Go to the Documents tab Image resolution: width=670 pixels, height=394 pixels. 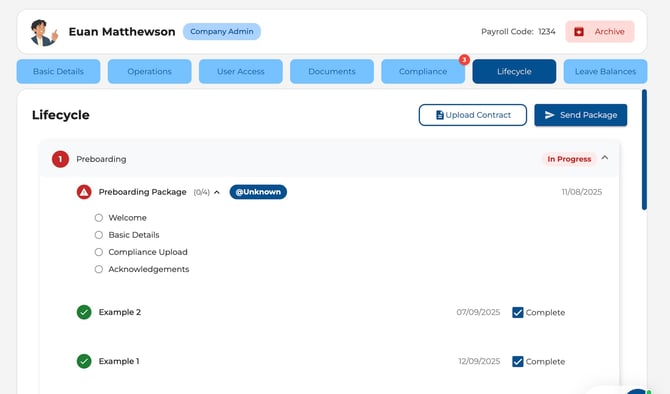coord(332,71)
